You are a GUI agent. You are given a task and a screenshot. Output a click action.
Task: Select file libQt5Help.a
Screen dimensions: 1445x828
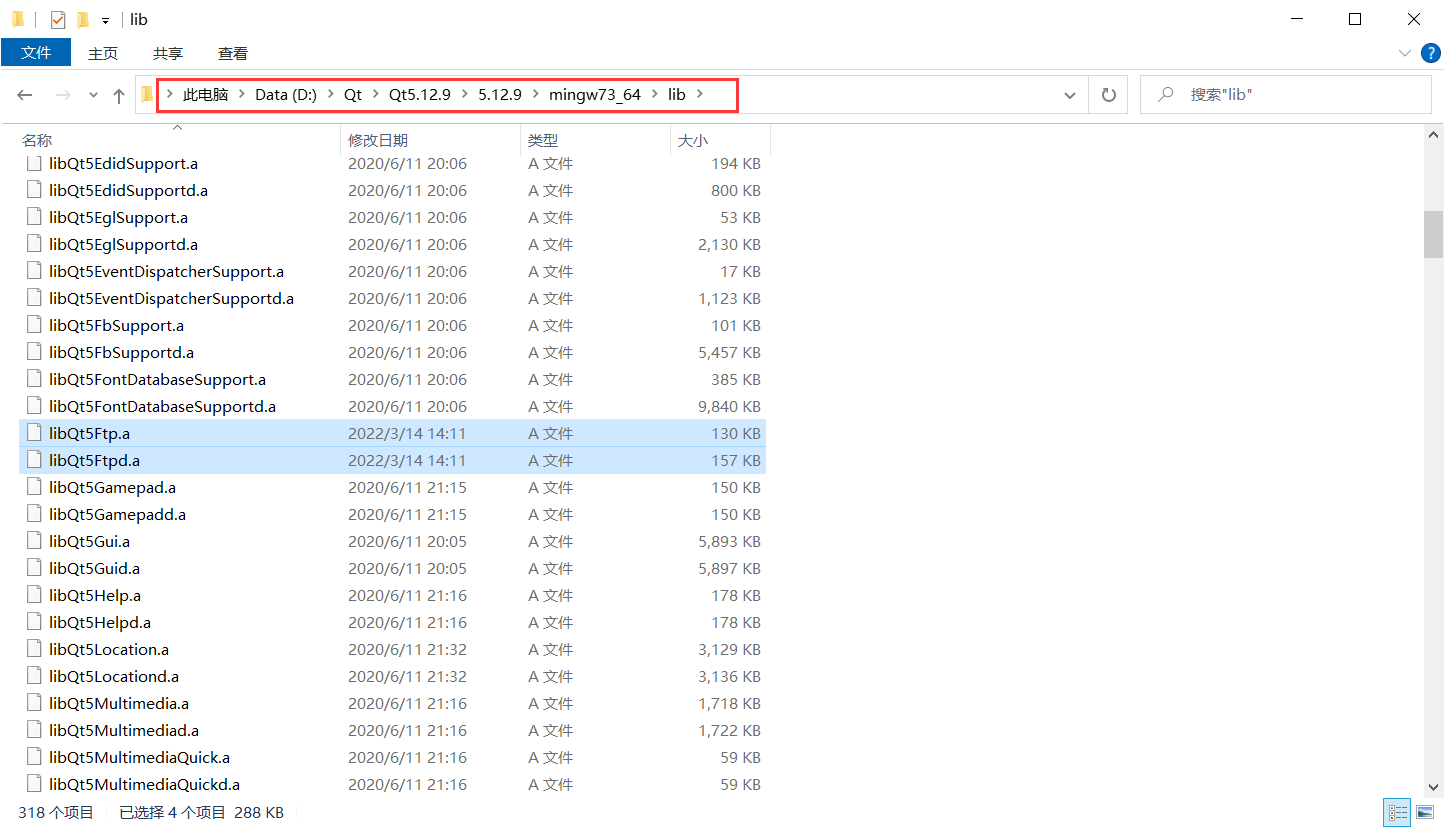pos(392,595)
